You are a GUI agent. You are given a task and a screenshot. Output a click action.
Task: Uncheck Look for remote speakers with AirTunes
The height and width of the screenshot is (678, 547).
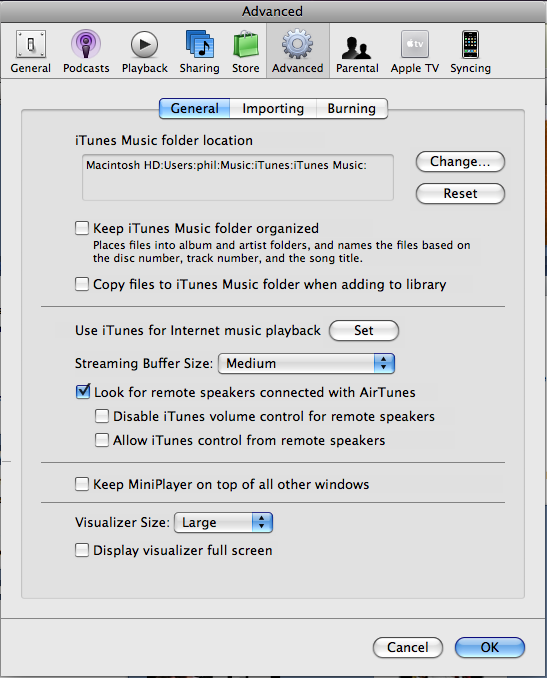83,392
